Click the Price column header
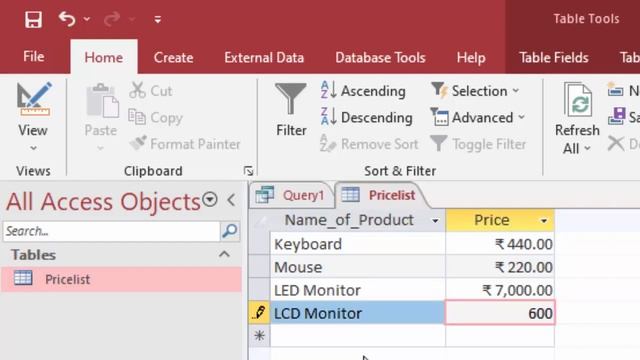 pyautogui.click(x=500, y=220)
